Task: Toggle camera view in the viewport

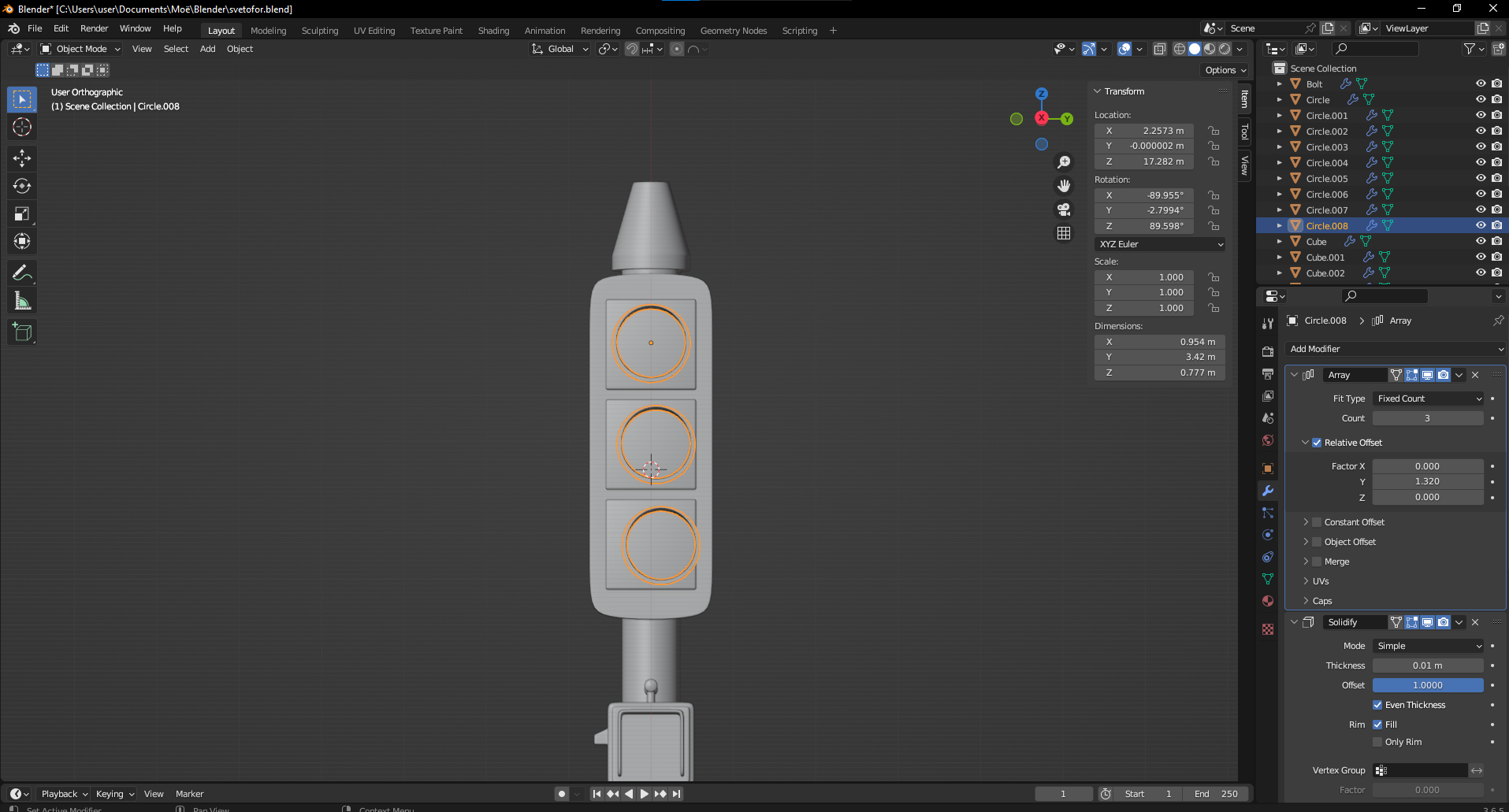Action: (1064, 209)
